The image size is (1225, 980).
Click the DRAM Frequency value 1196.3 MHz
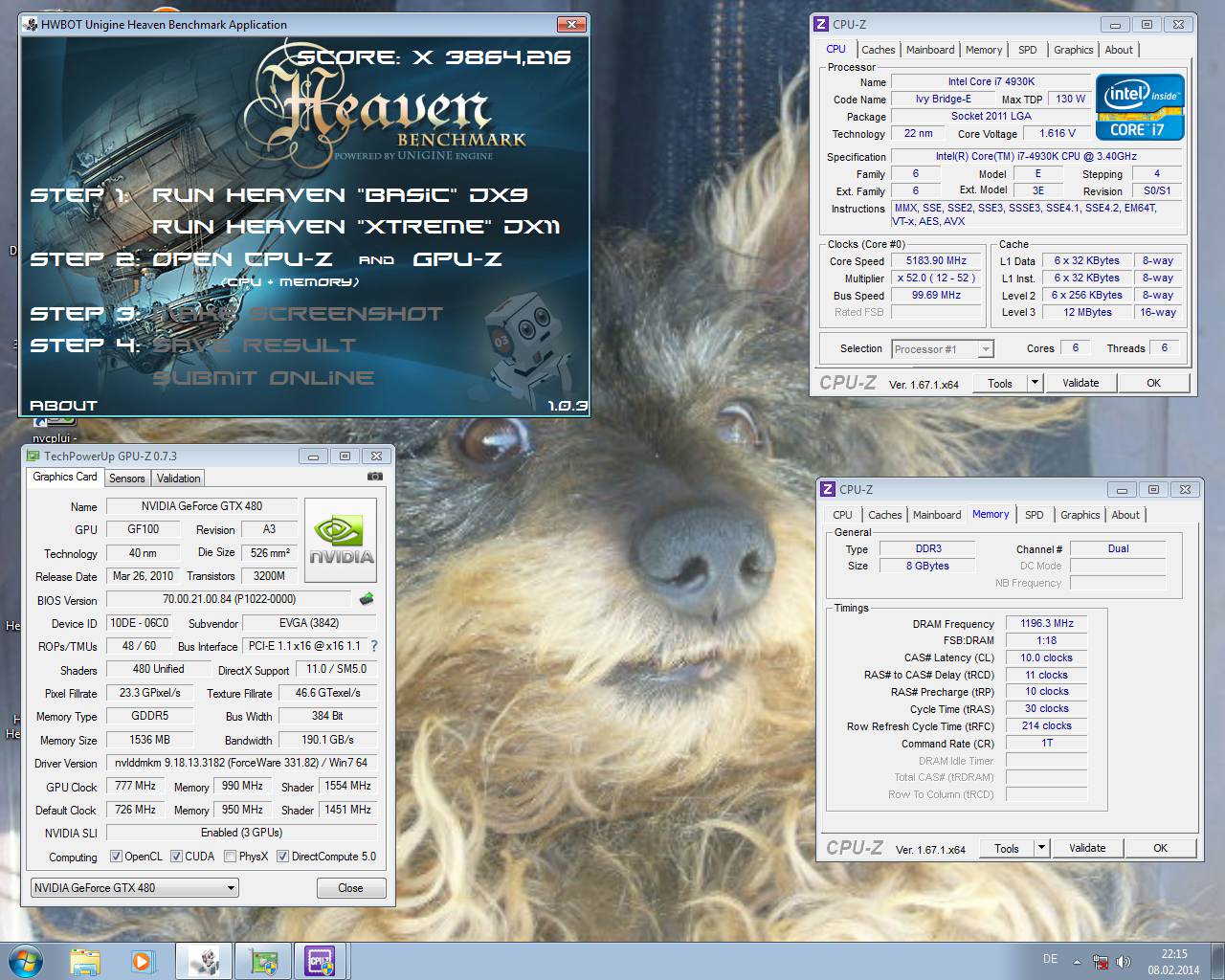point(1046,623)
